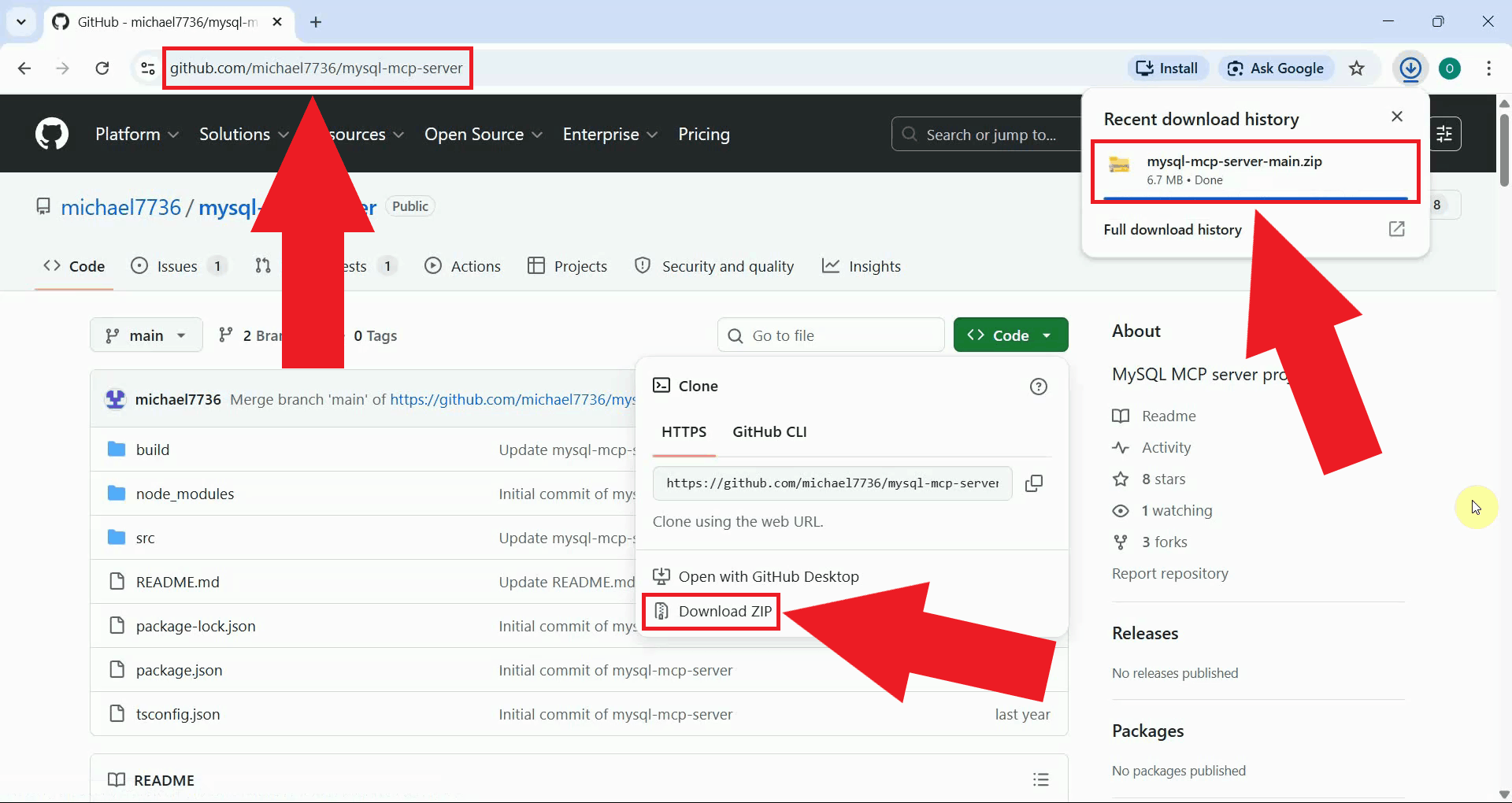The image size is (1512, 803).
Task: Go back with browser back arrow
Action: [x=24, y=68]
